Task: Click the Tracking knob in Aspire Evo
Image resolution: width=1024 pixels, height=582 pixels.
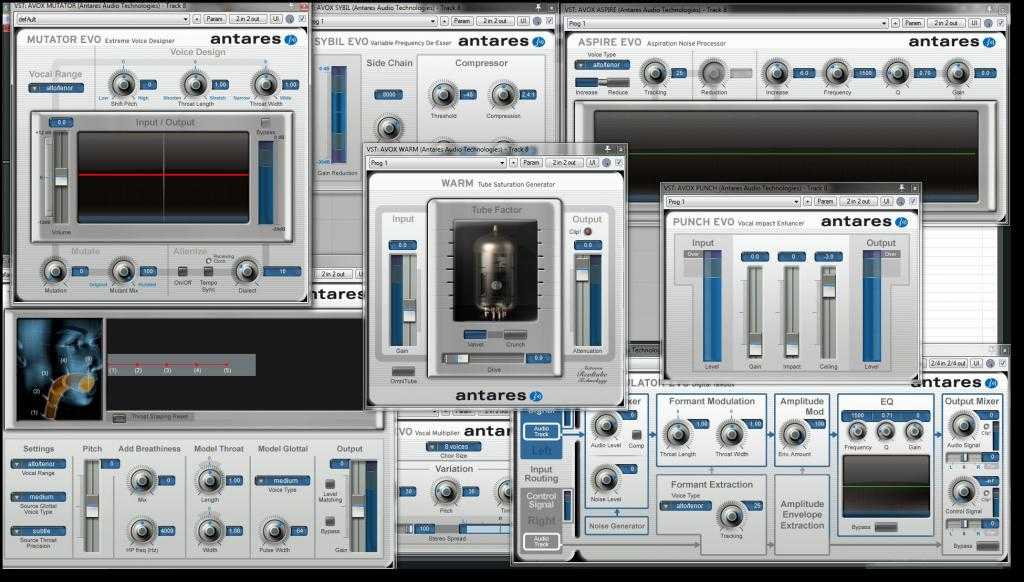Action: tap(654, 72)
